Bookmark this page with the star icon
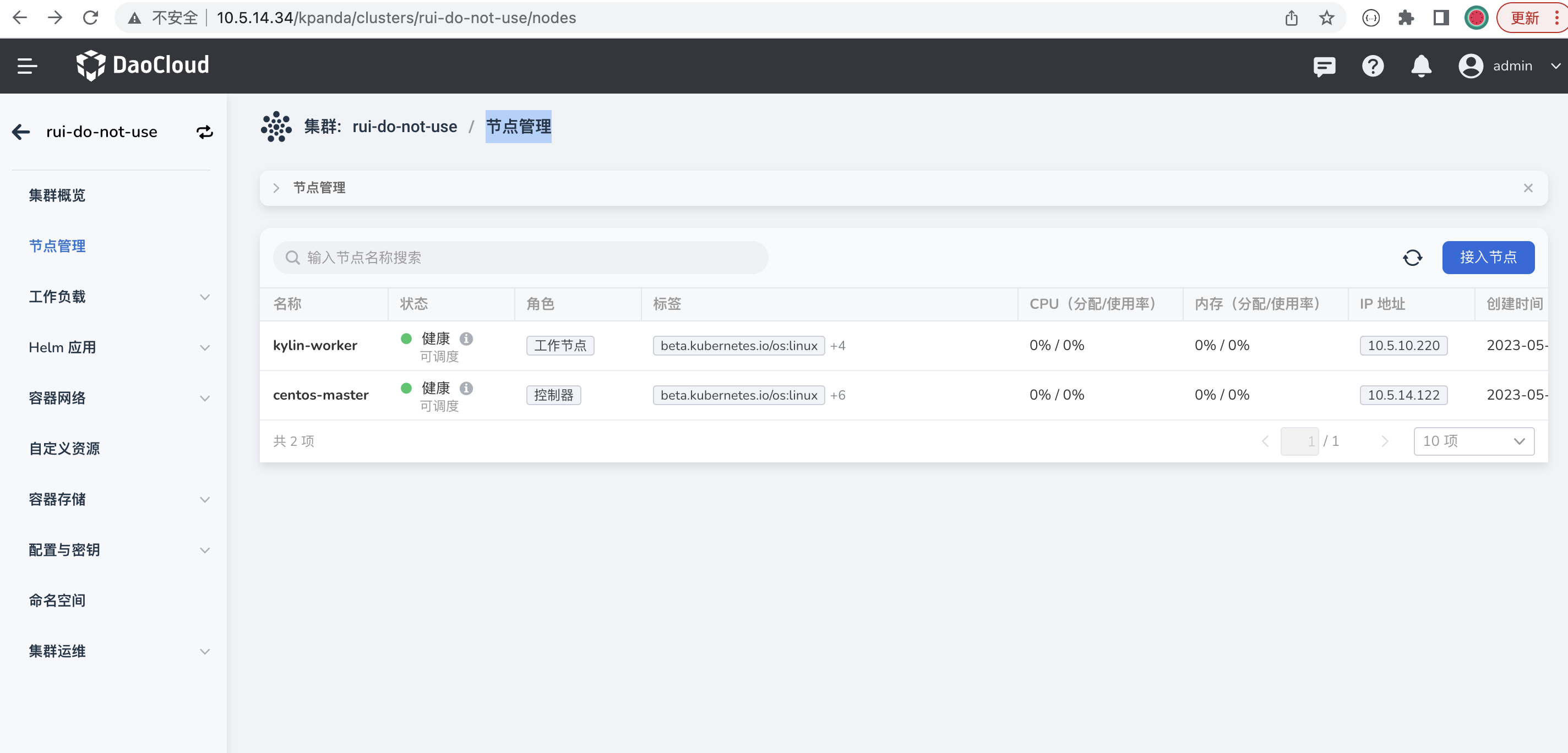This screenshot has width=1568, height=753. click(1326, 18)
